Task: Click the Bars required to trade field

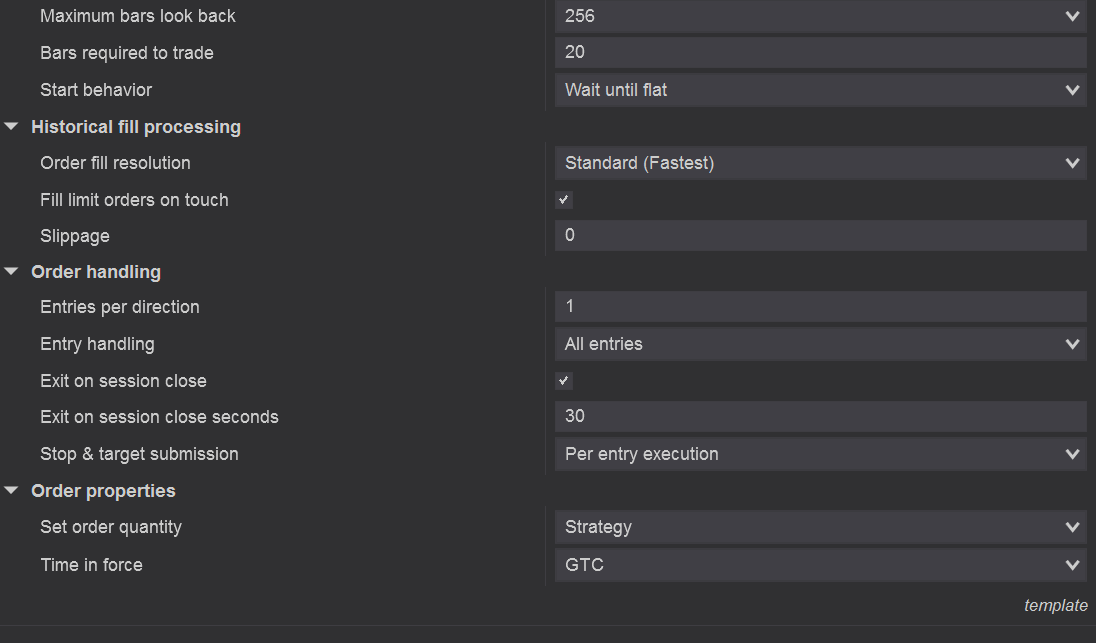Action: (820, 53)
